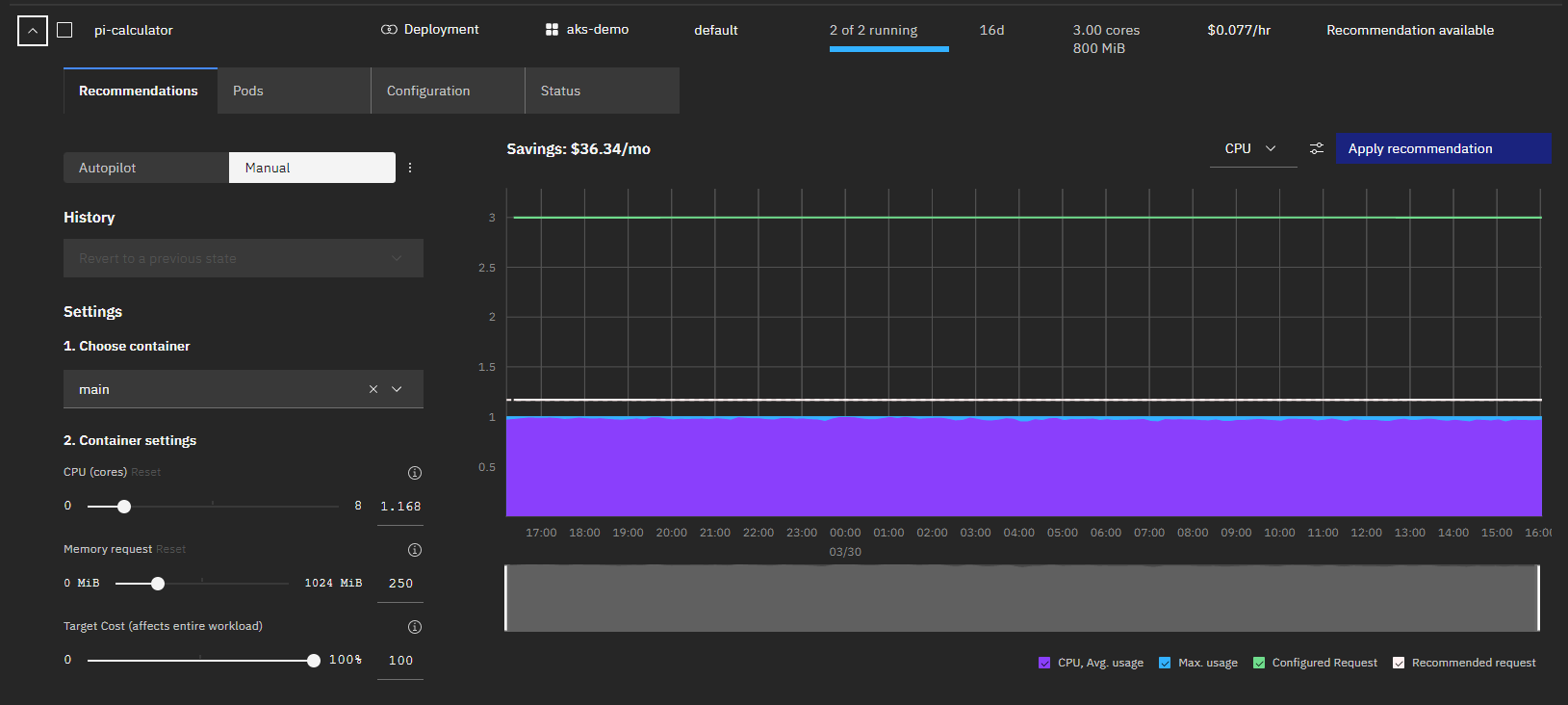Select the pi-calculator workload checkbox
The image size is (1568, 705).
[64, 30]
